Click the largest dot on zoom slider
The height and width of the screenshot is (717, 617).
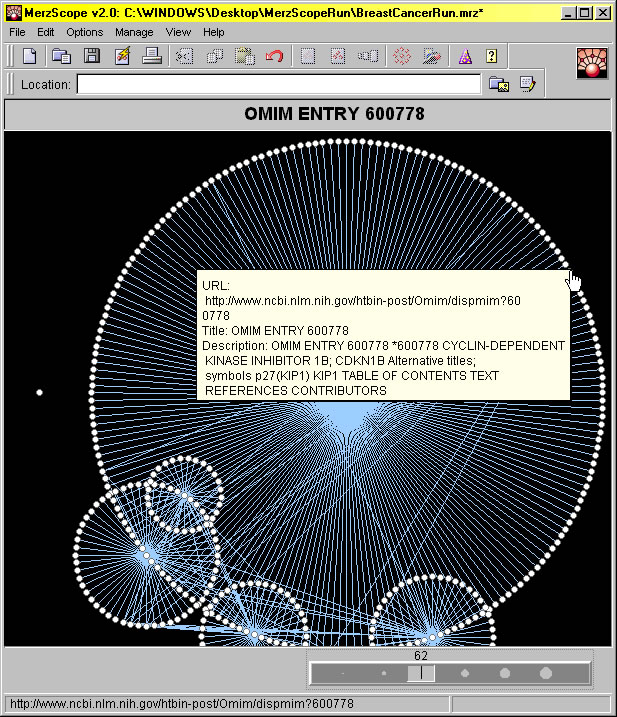click(x=546, y=674)
